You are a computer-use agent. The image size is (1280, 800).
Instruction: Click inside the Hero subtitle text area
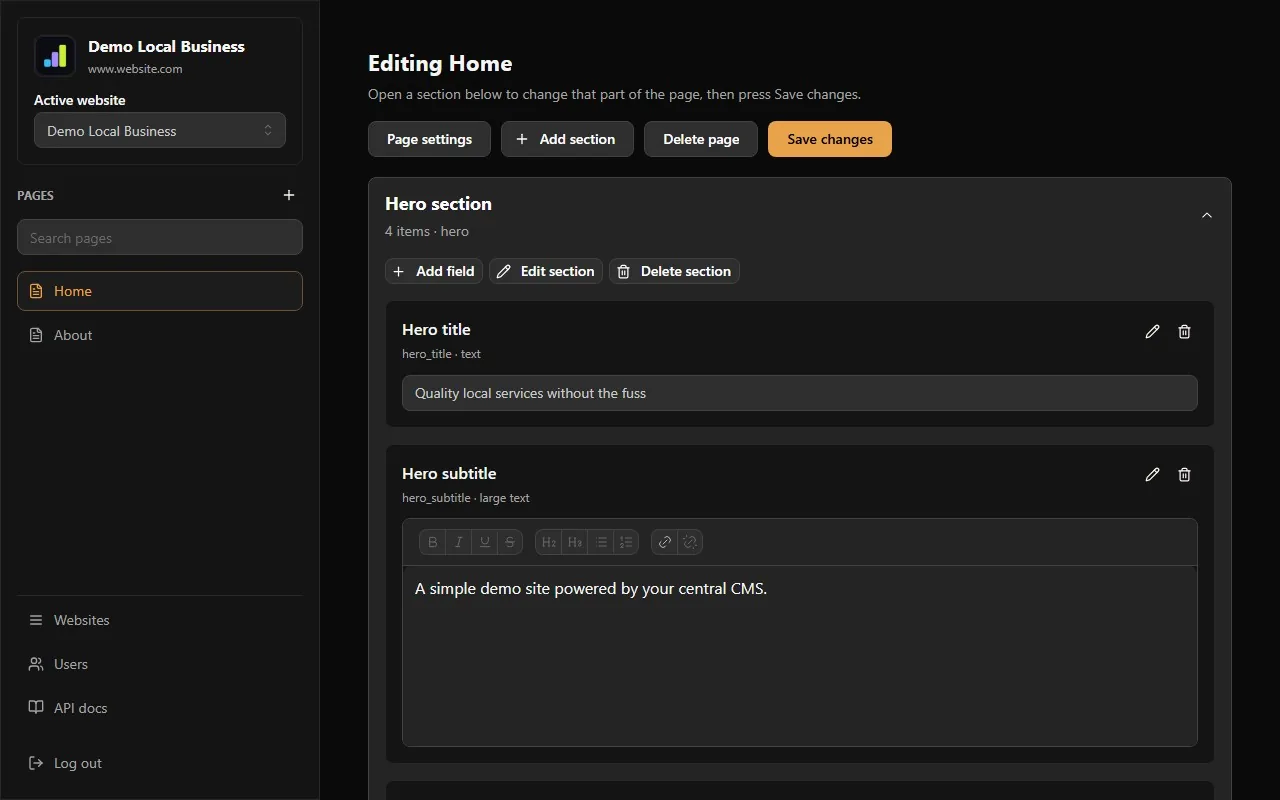[800, 656]
